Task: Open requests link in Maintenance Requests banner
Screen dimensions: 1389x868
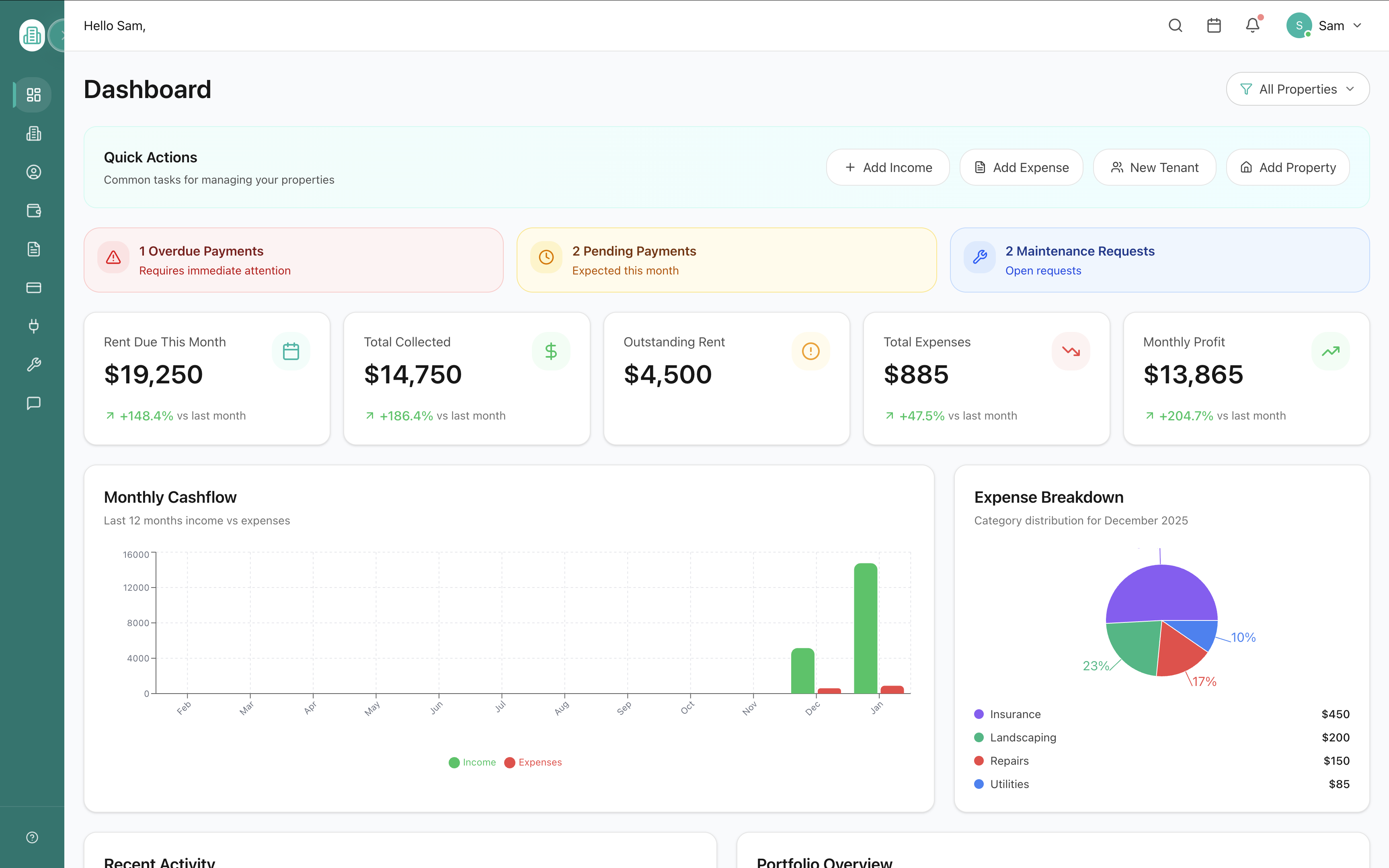Action: pos(1043,270)
